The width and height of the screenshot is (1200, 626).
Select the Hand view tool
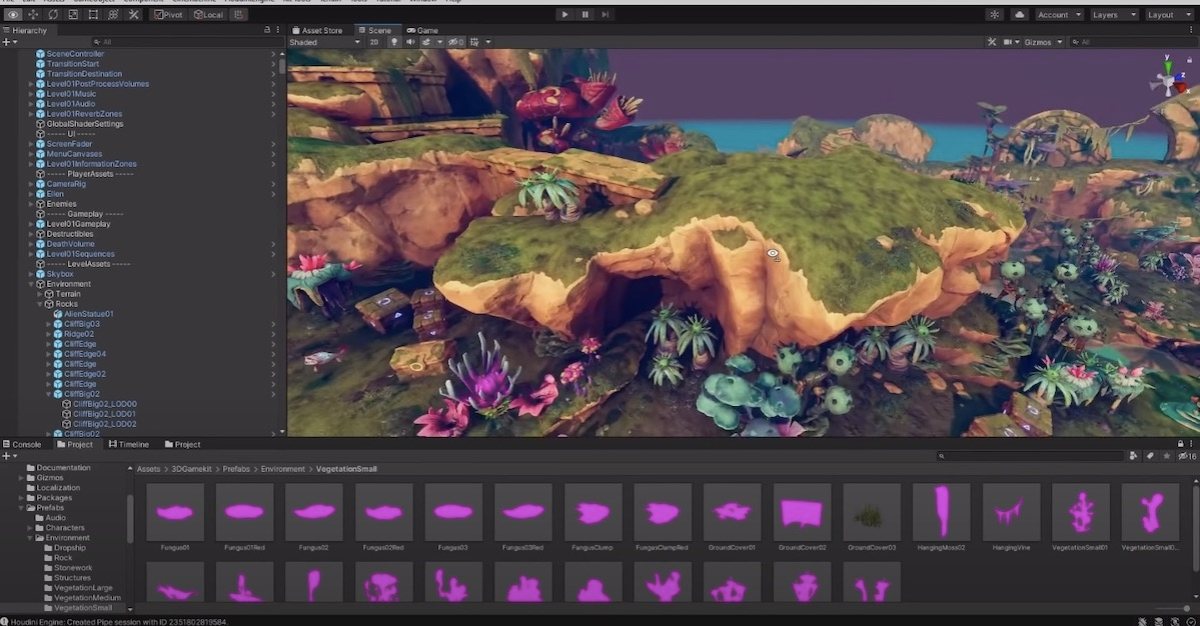tap(12, 14)
